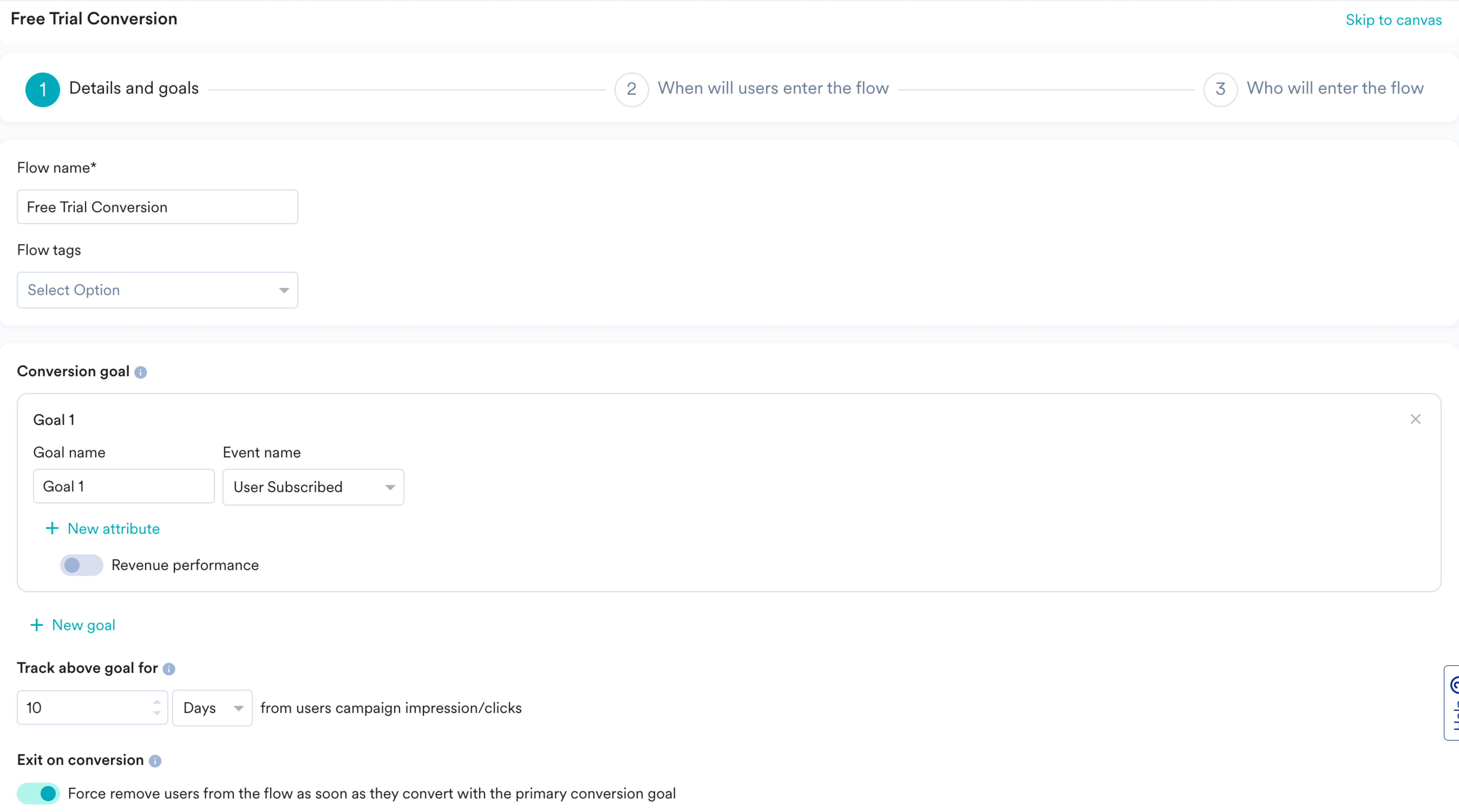Open the Flow tags Select Option dropdown
This screenshot has height=812, width=1459.
pyautogui.click(x=157, y=290)
